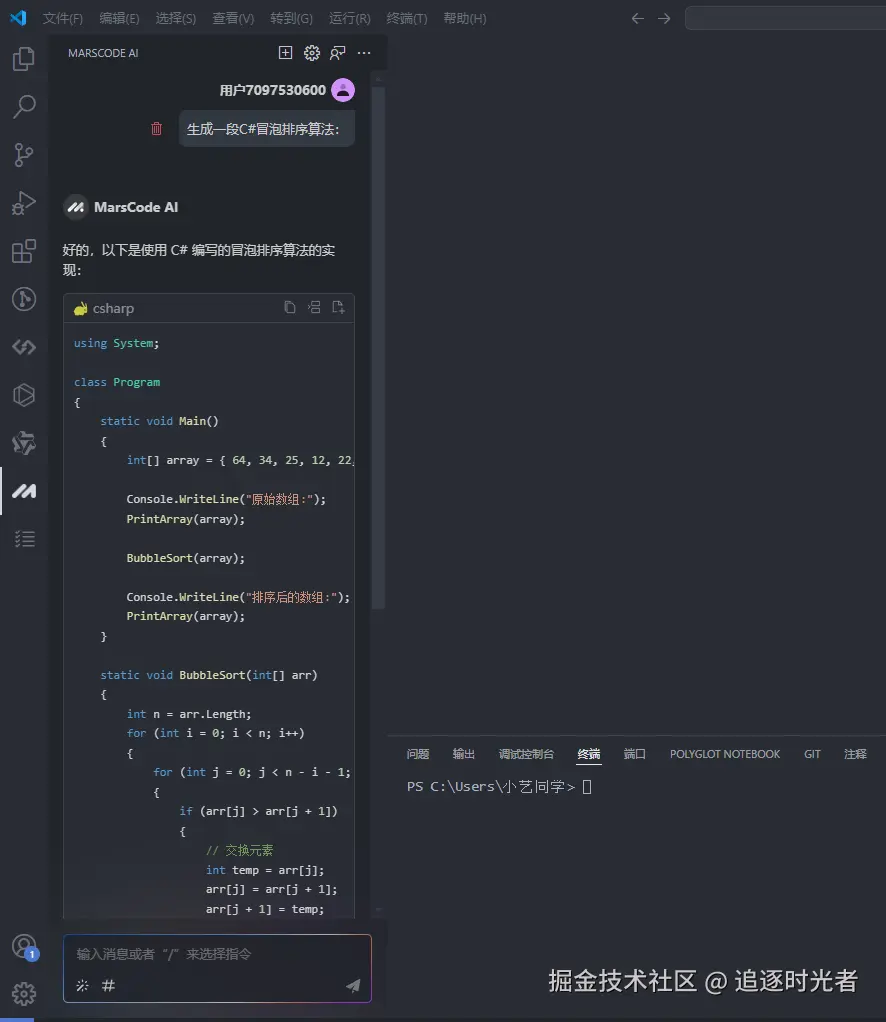Open the checklist icon in activity bar

(24, 539)
